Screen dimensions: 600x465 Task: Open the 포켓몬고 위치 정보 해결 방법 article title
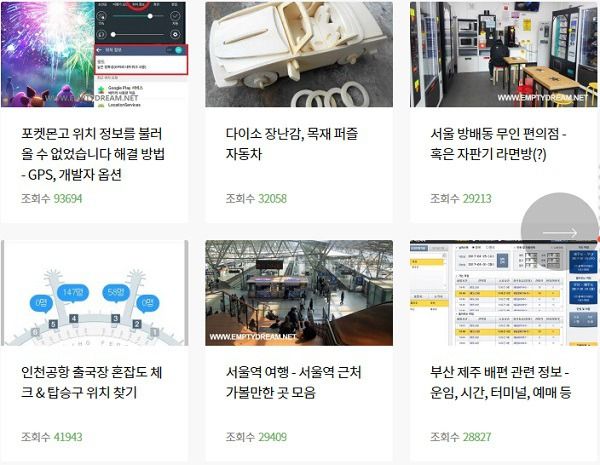click(93, 154)
